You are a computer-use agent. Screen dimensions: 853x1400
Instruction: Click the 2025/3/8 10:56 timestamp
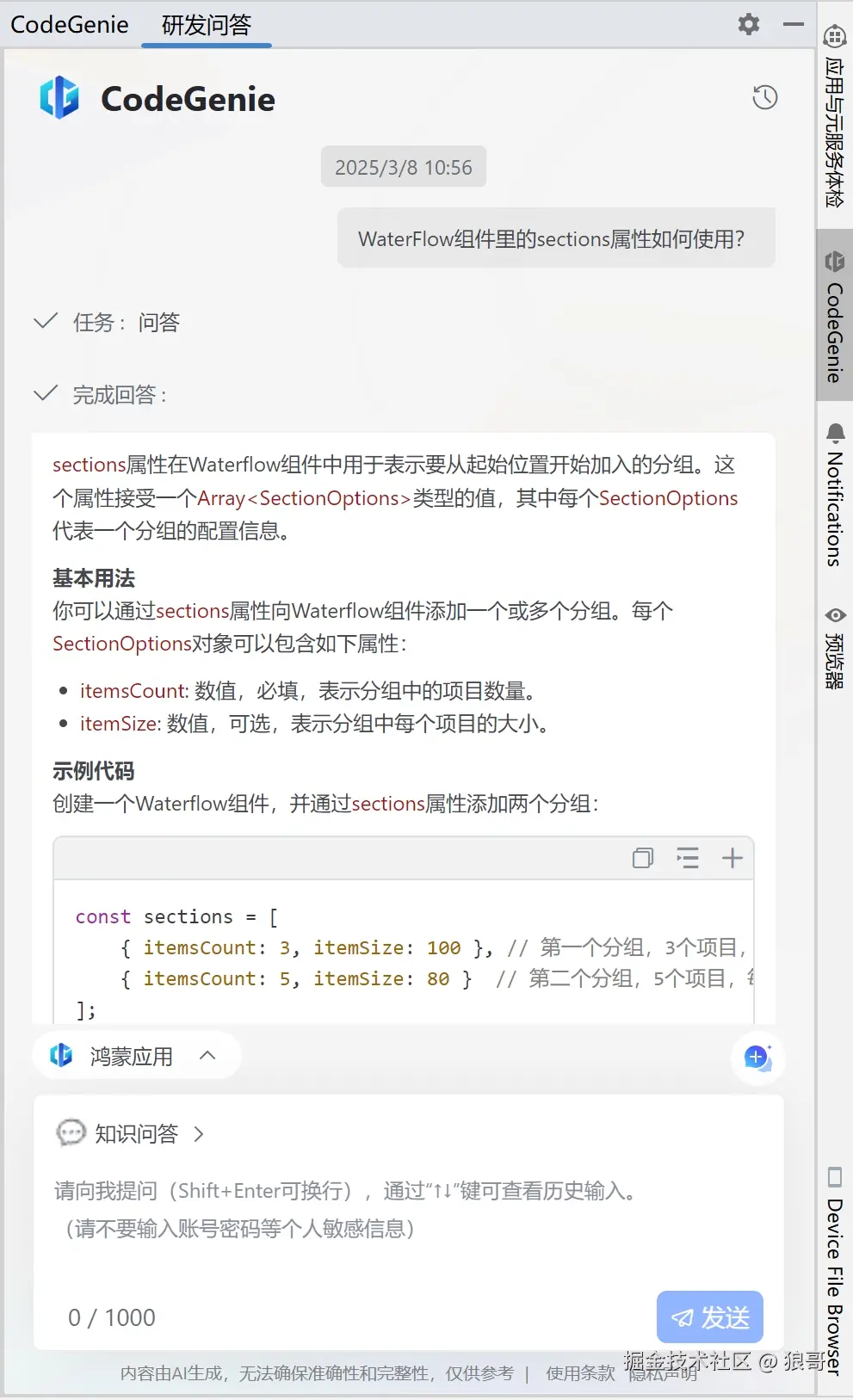point(404,167)
